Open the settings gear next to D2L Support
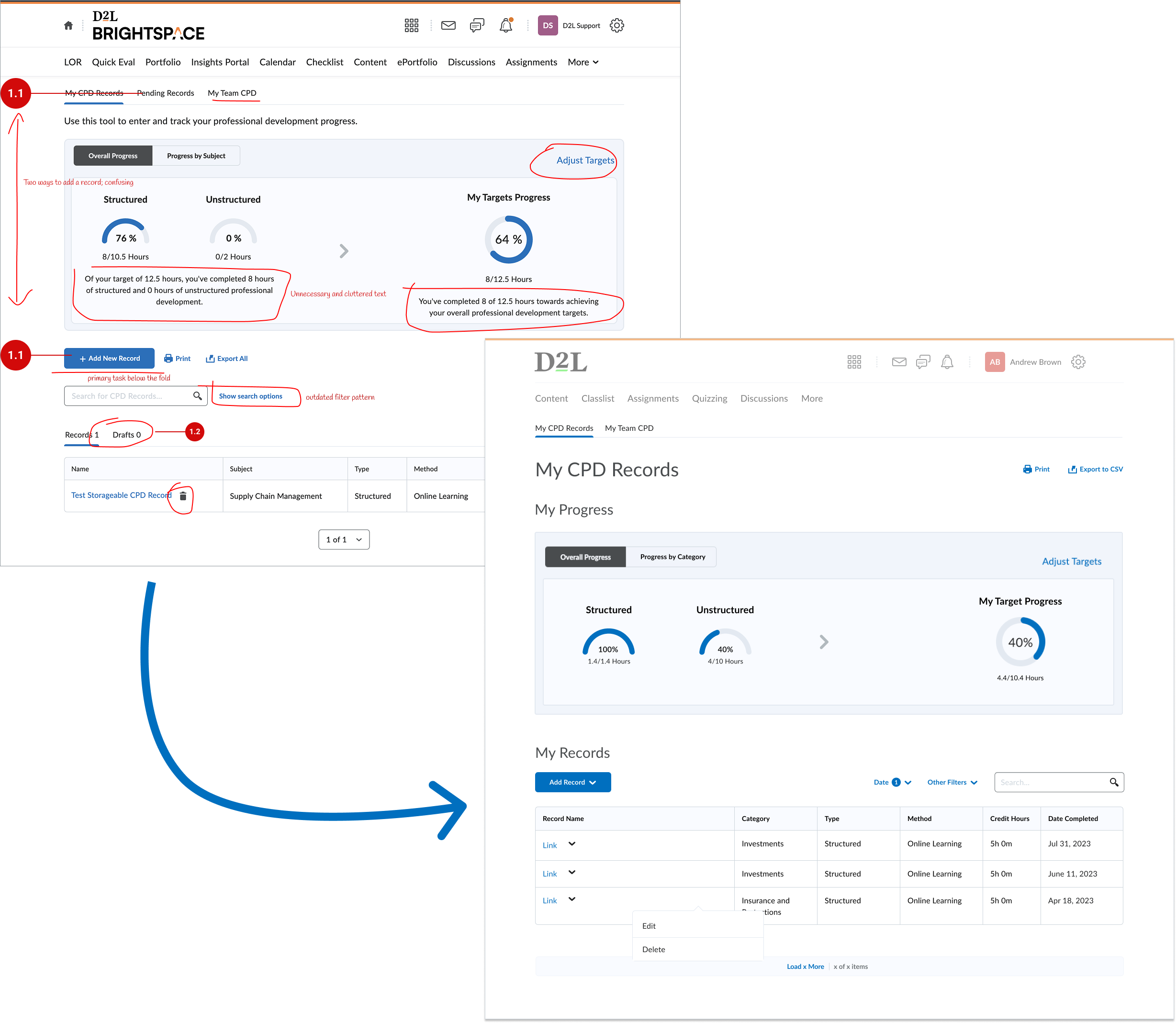This screenshot has width=1176, height=1023. coord(616,26)
